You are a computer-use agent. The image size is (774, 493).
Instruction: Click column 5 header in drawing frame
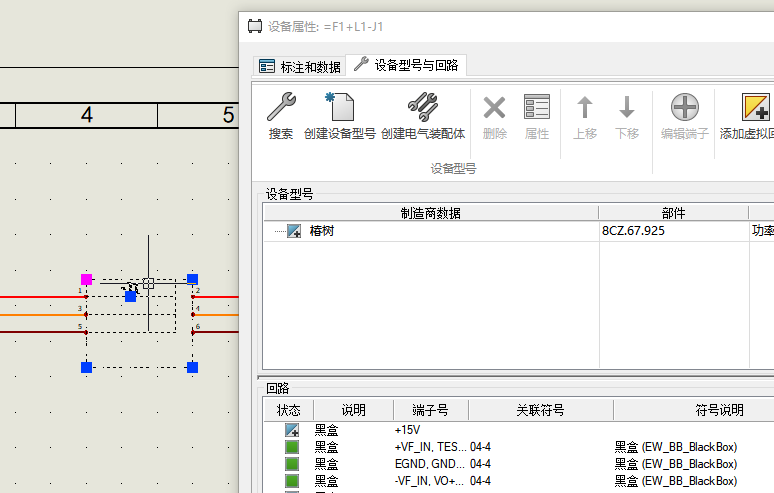click(228, 115)
